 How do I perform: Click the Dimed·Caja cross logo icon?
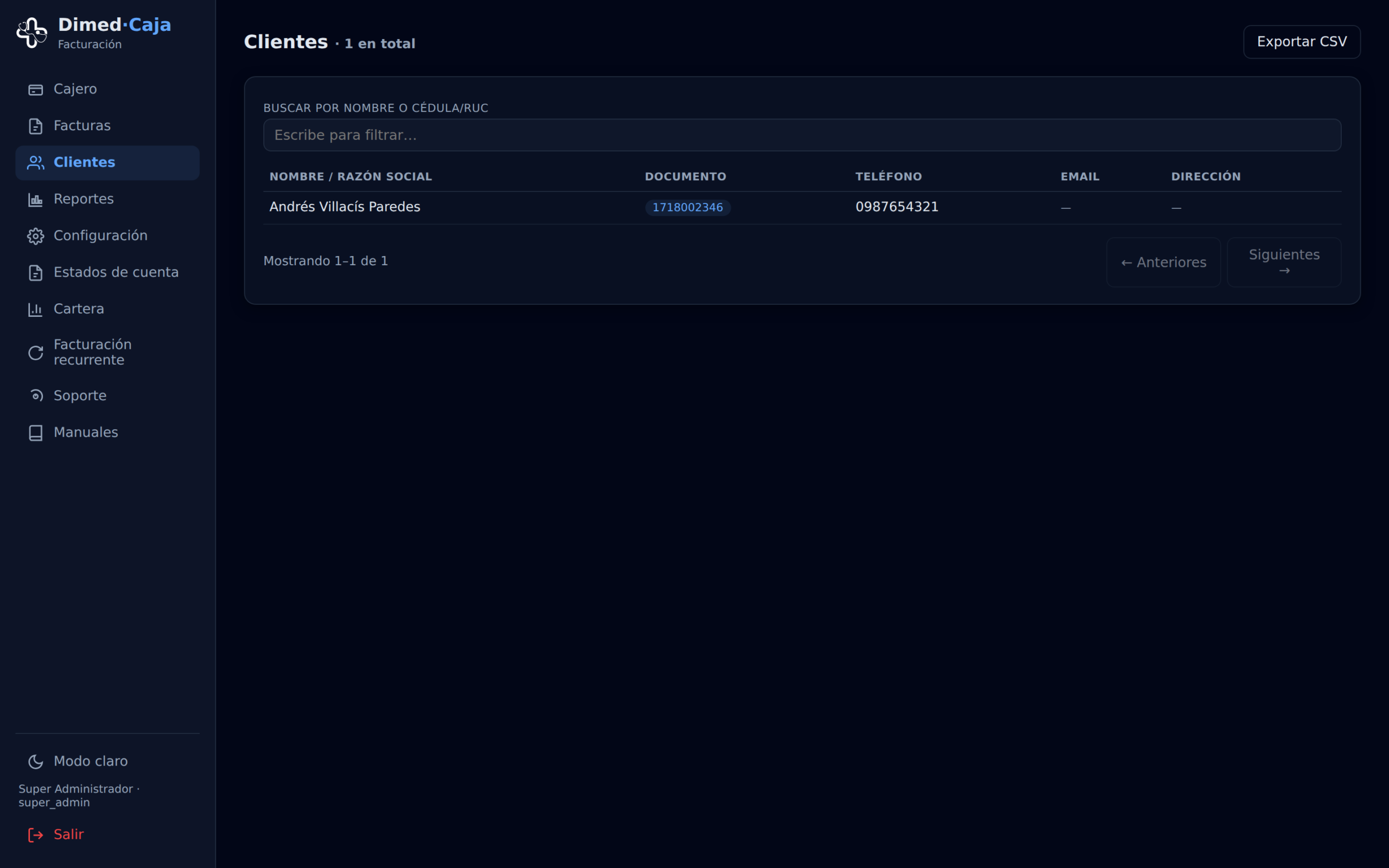pos(31,33)
